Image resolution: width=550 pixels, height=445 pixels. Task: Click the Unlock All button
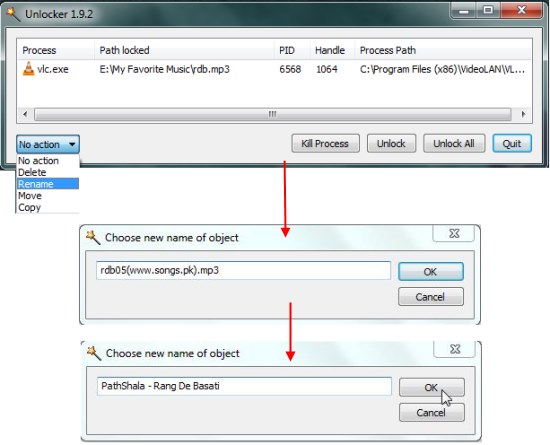[x=454, y=143]
